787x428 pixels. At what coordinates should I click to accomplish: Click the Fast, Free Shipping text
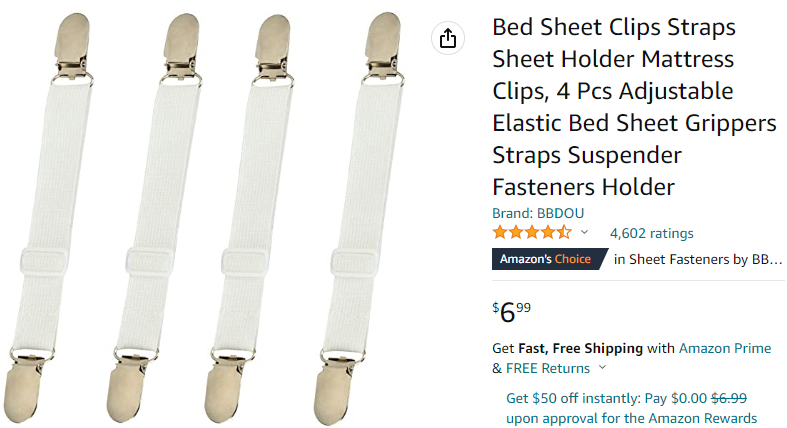click(582, 348)
